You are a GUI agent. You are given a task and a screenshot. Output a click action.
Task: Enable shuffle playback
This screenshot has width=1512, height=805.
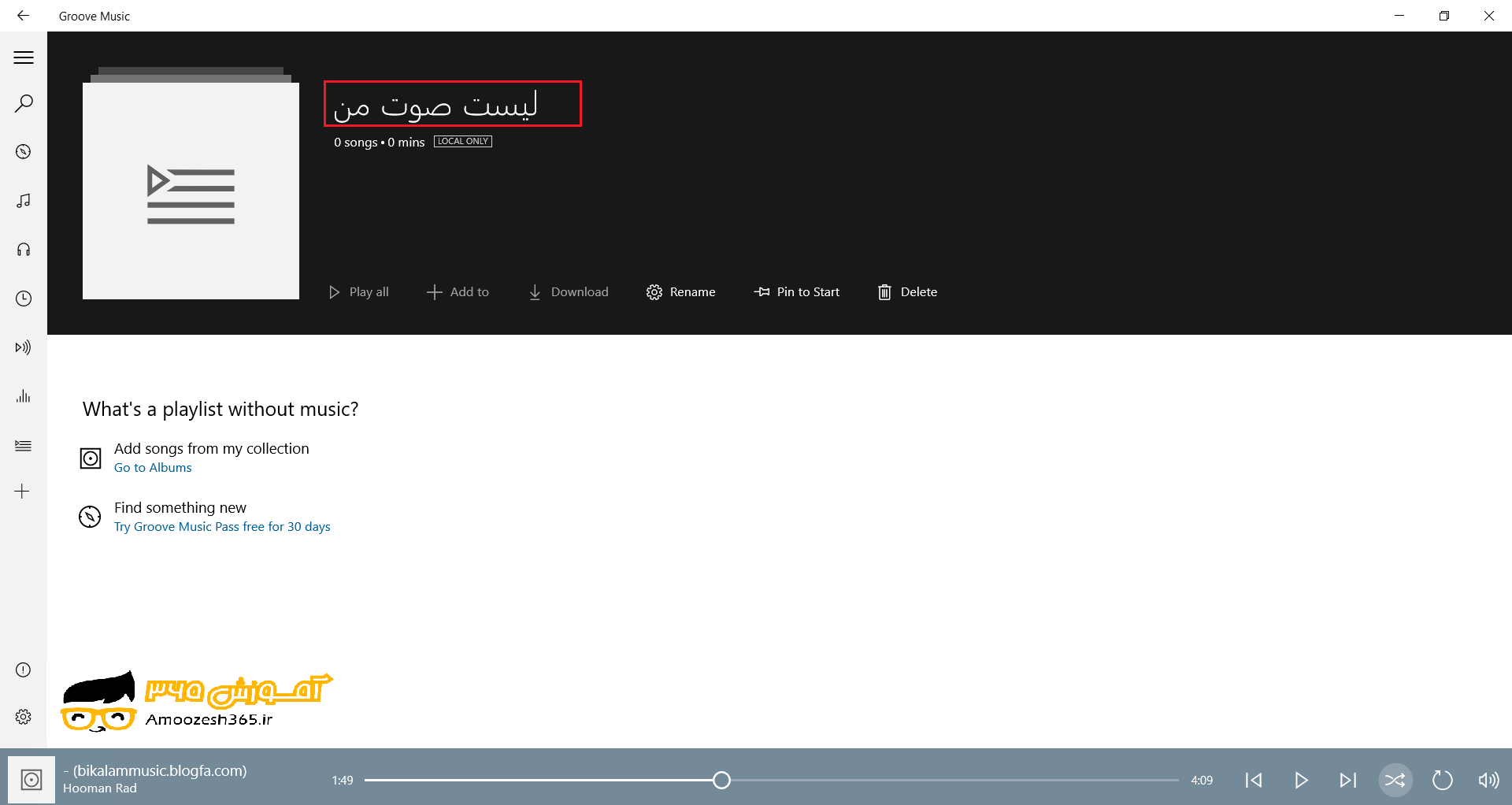pyautogui.click(x=1395, y=780)
